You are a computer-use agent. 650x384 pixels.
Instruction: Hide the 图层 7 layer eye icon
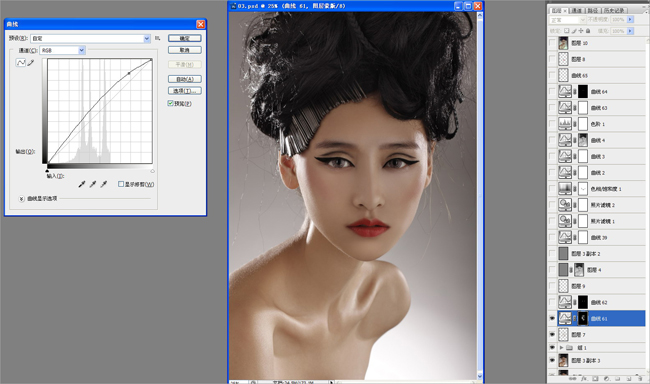point(552,334)
